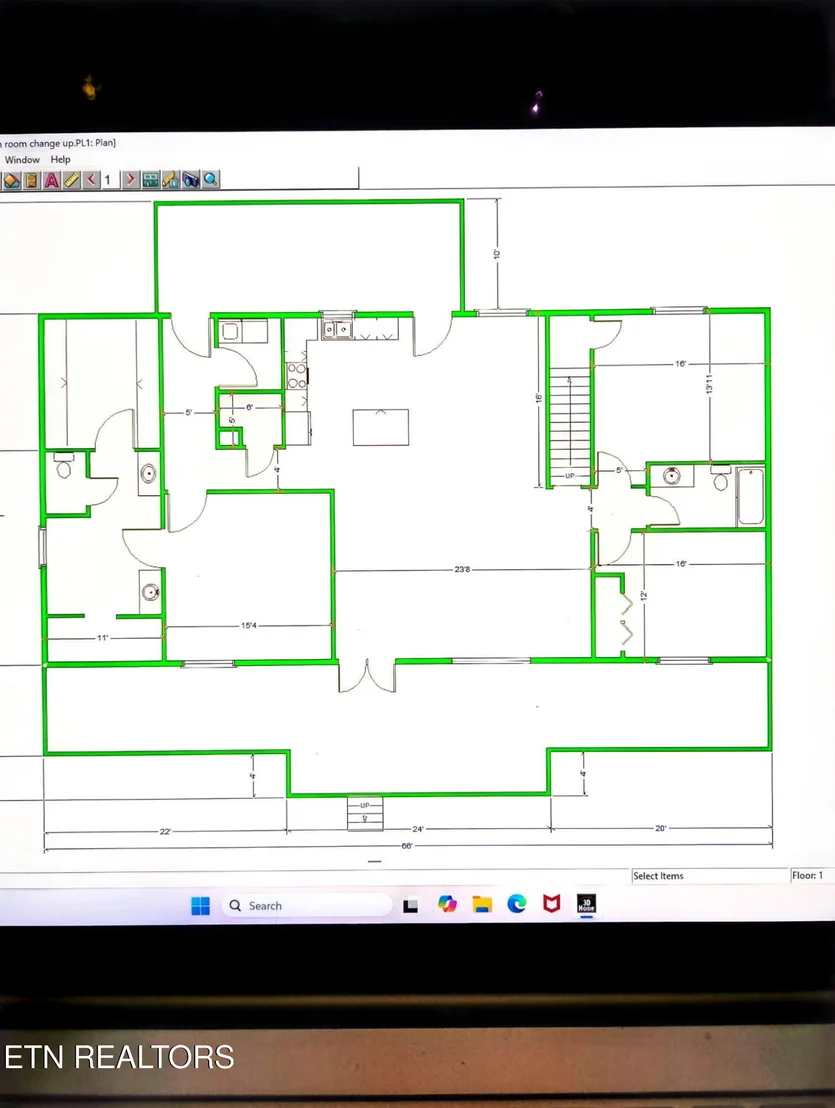Click the 22' dimension label

tap(165, 831)
